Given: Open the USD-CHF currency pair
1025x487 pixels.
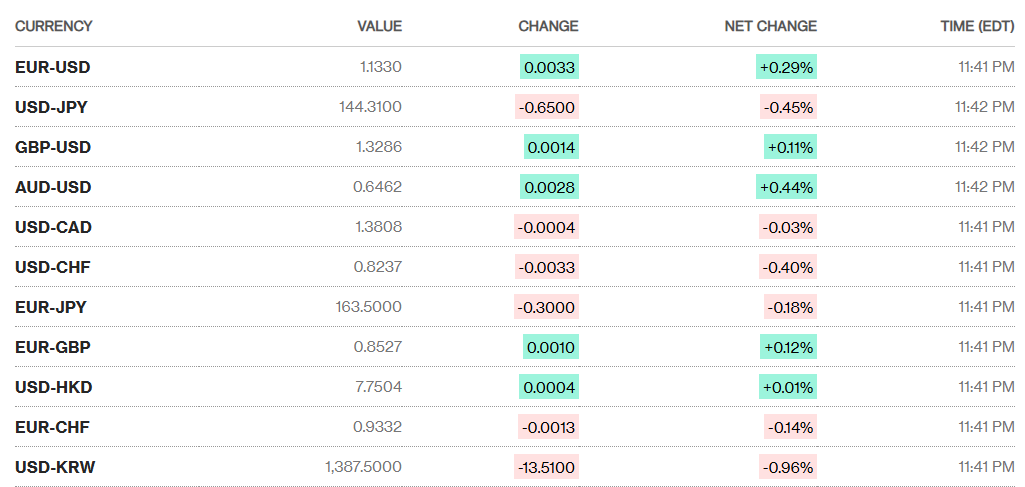Looking at the screenshot, I should click(52, 267).
